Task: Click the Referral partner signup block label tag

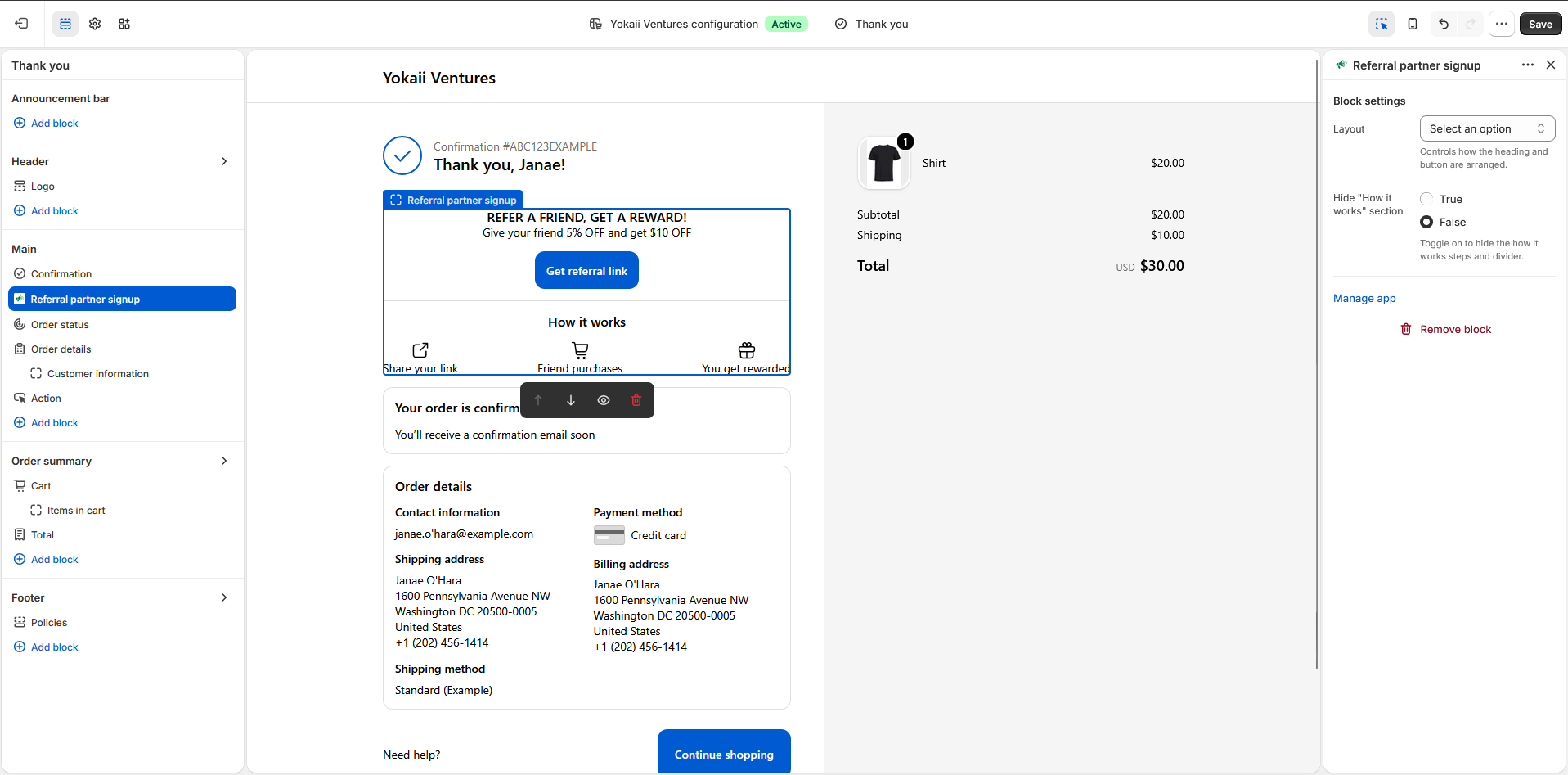Action: point(453,200)
